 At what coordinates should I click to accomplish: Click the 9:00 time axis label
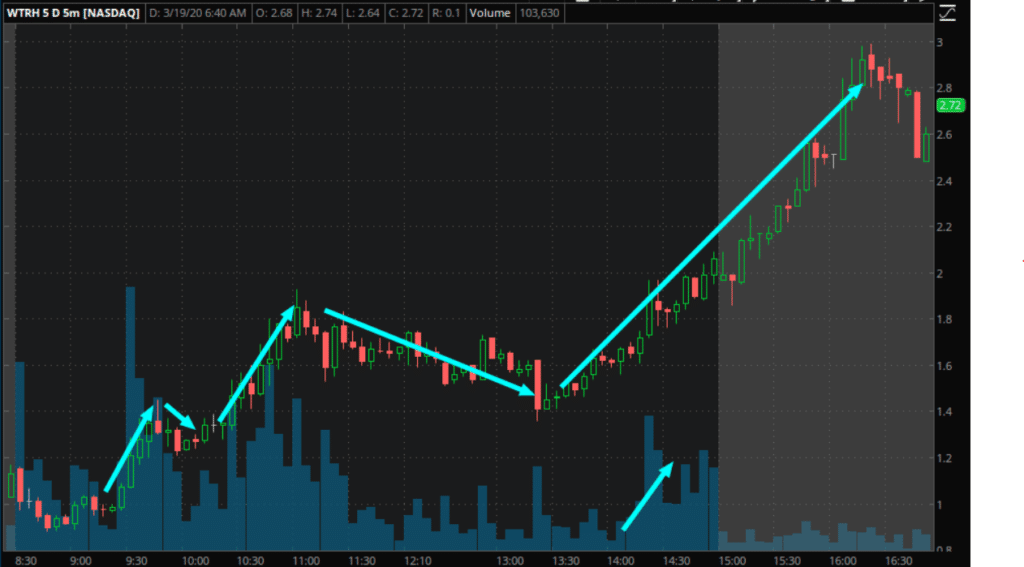tap(81, 560)
